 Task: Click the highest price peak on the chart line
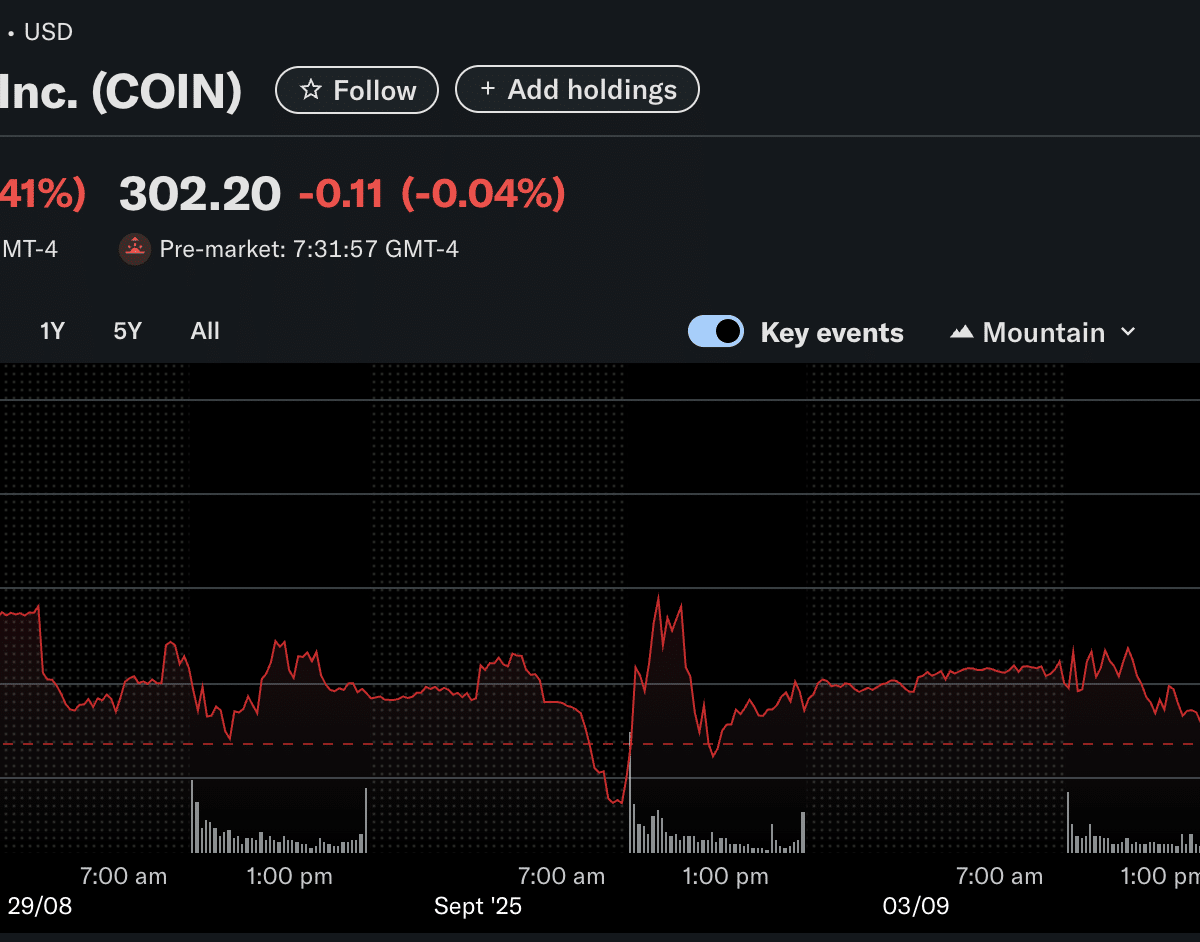658,596
